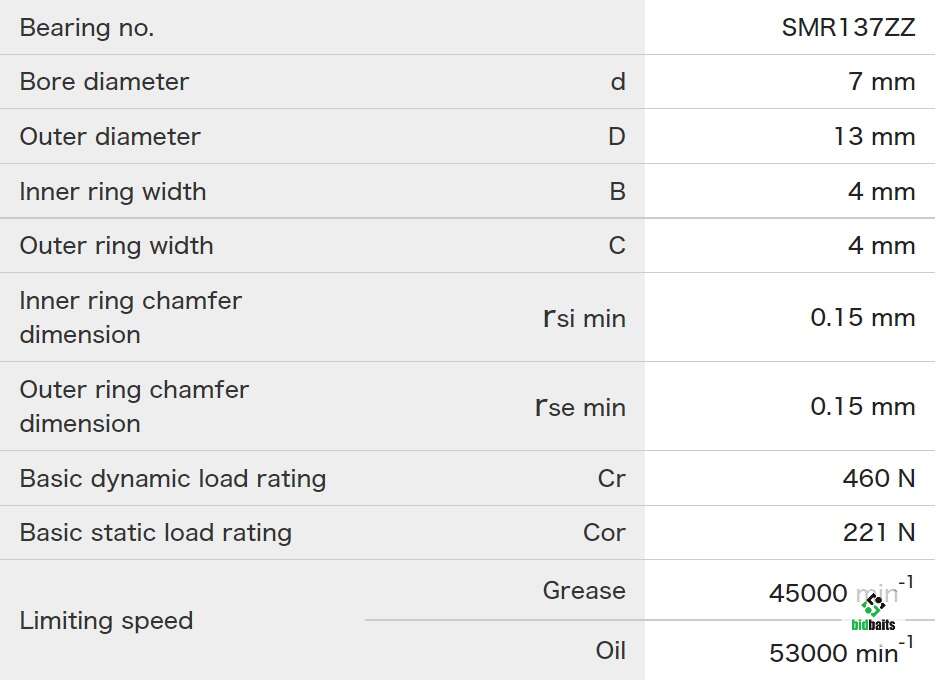Click the Inner ring chamfer dimension label
The width and height of the screenshot is (939, 680).
[x=131, y=317]
